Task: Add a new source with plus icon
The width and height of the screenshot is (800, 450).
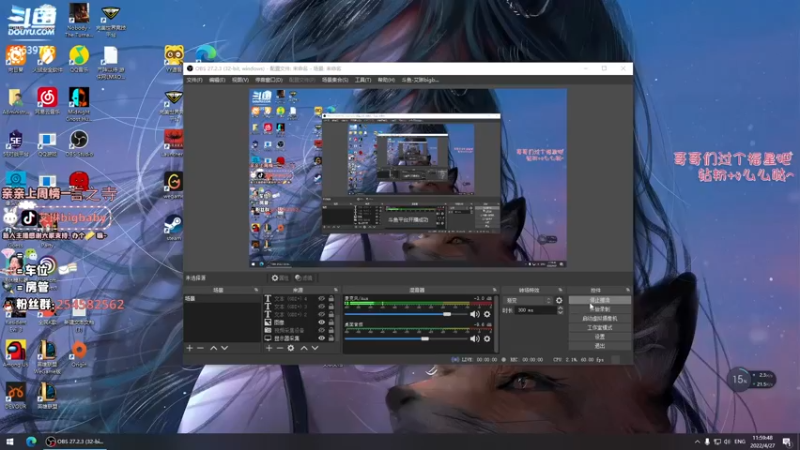Action: 269,348
